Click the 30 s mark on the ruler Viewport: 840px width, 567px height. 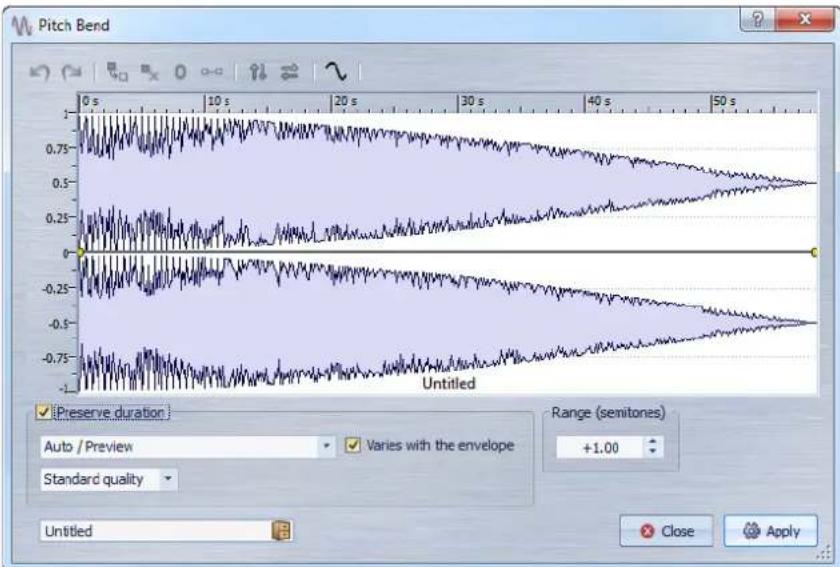point(472,101)
